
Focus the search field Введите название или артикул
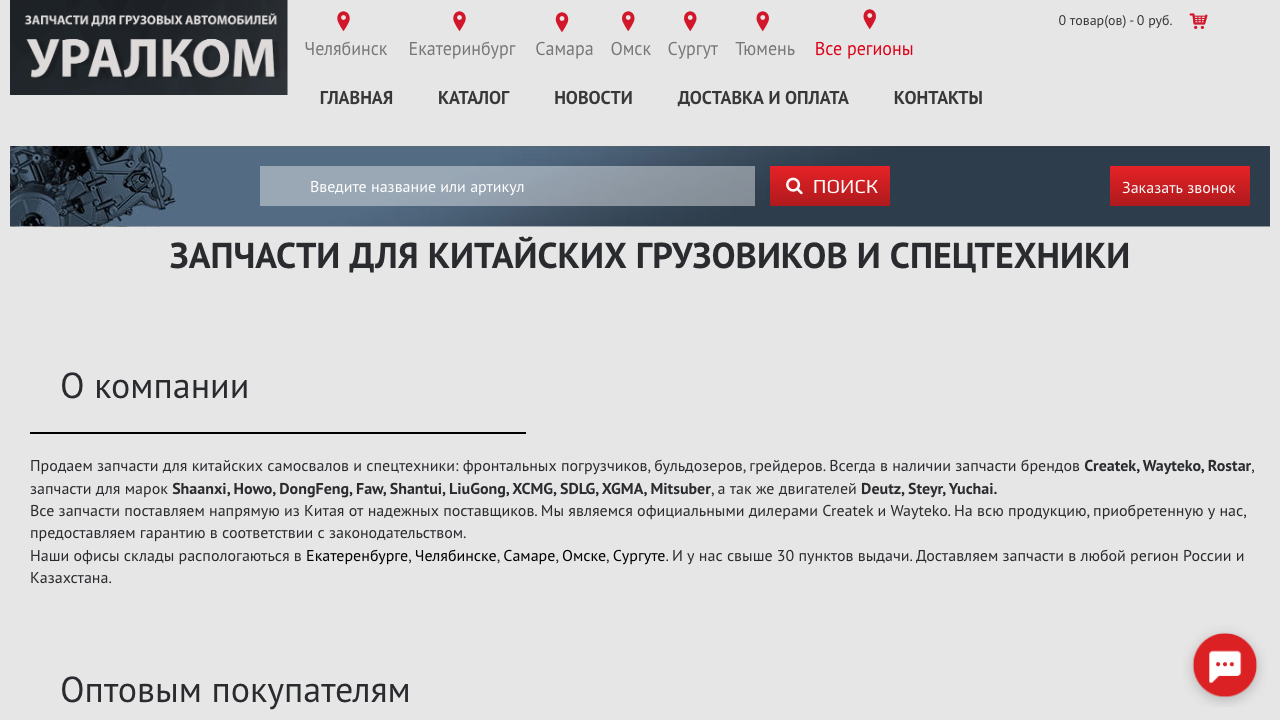507,186
